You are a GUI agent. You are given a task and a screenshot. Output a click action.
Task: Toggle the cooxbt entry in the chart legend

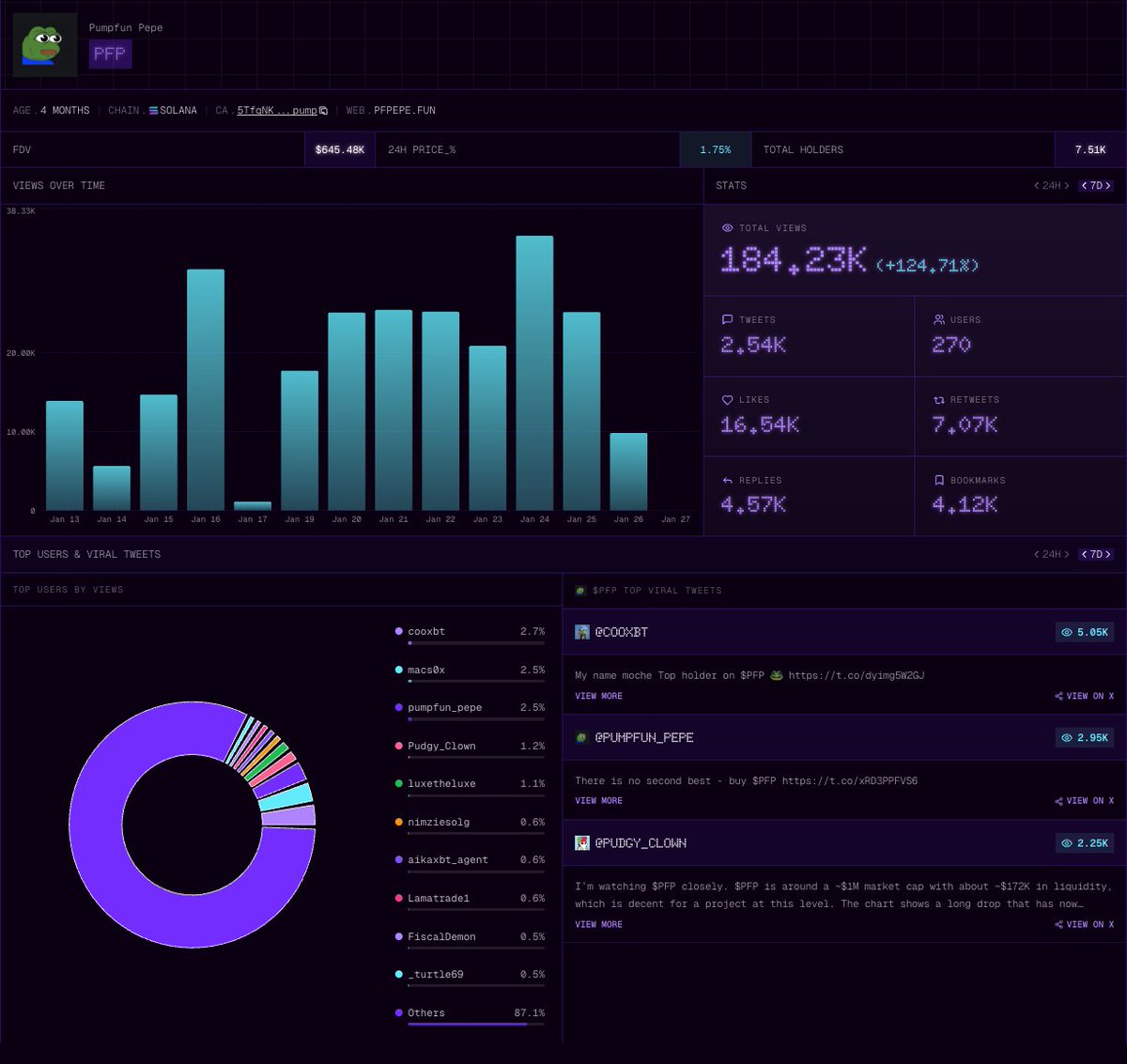[427, 631]
